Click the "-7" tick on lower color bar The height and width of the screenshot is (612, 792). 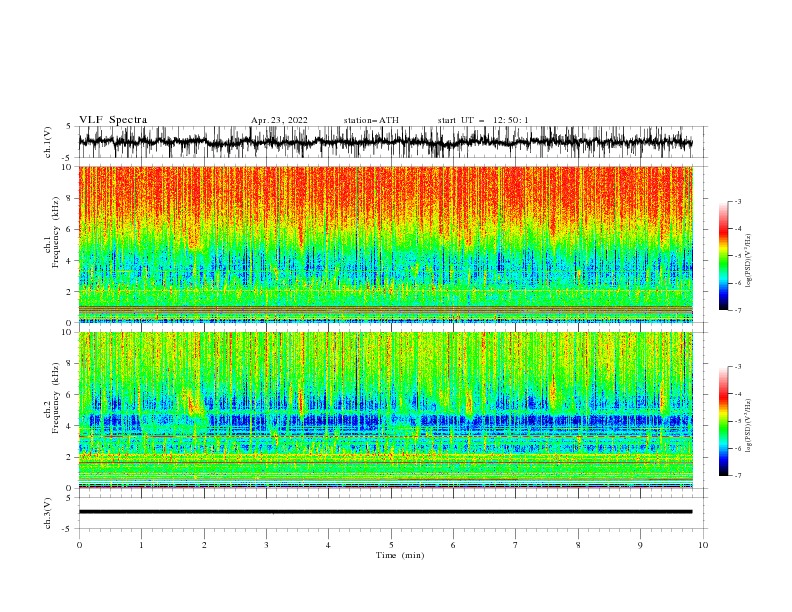(x=737, y=476)
